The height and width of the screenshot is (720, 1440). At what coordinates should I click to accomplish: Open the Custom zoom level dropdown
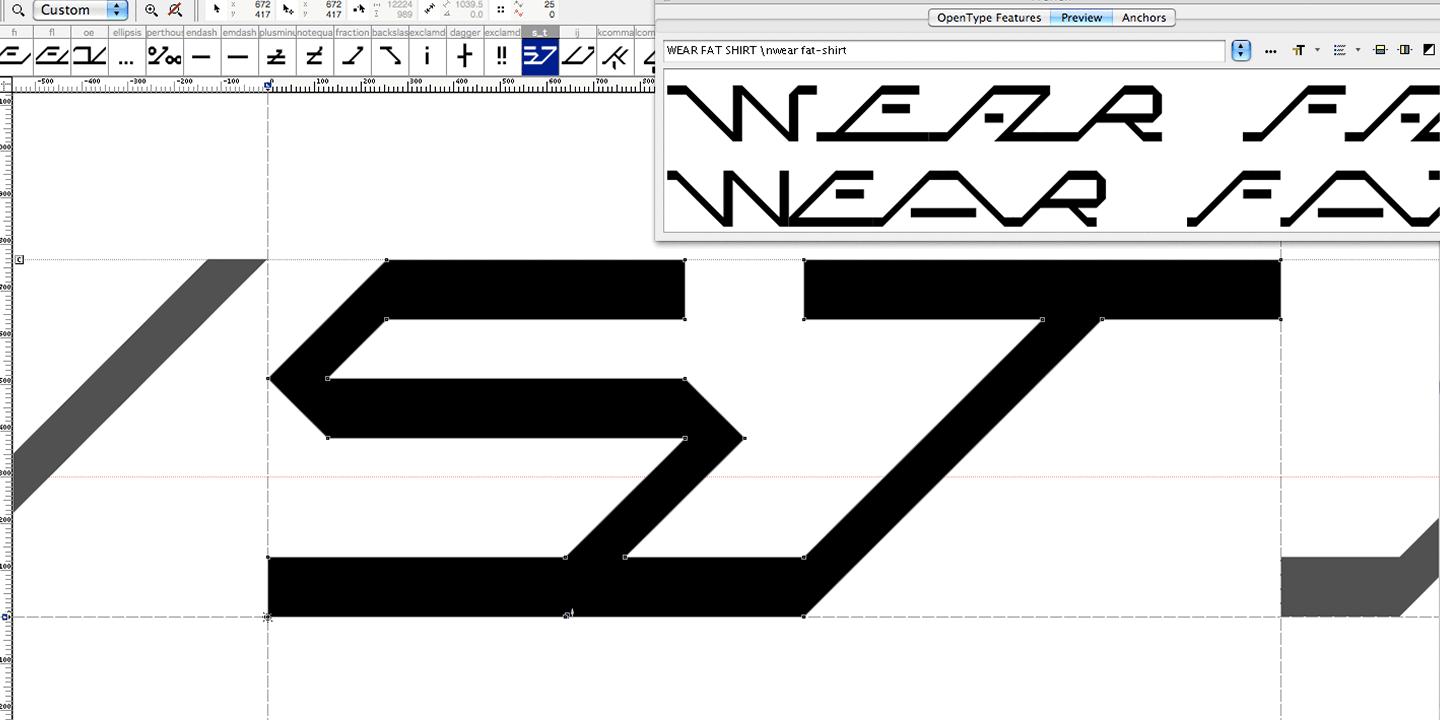80,10
